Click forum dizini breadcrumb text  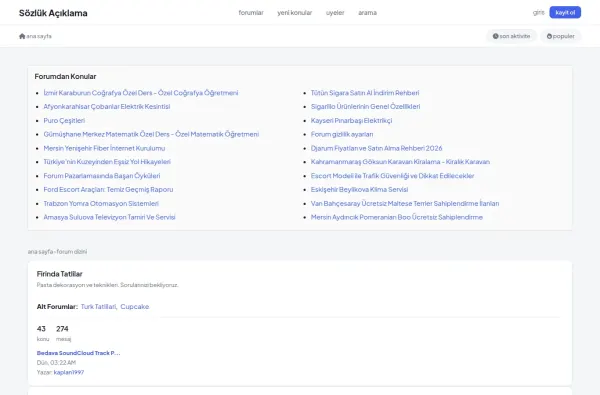point(72,251)
